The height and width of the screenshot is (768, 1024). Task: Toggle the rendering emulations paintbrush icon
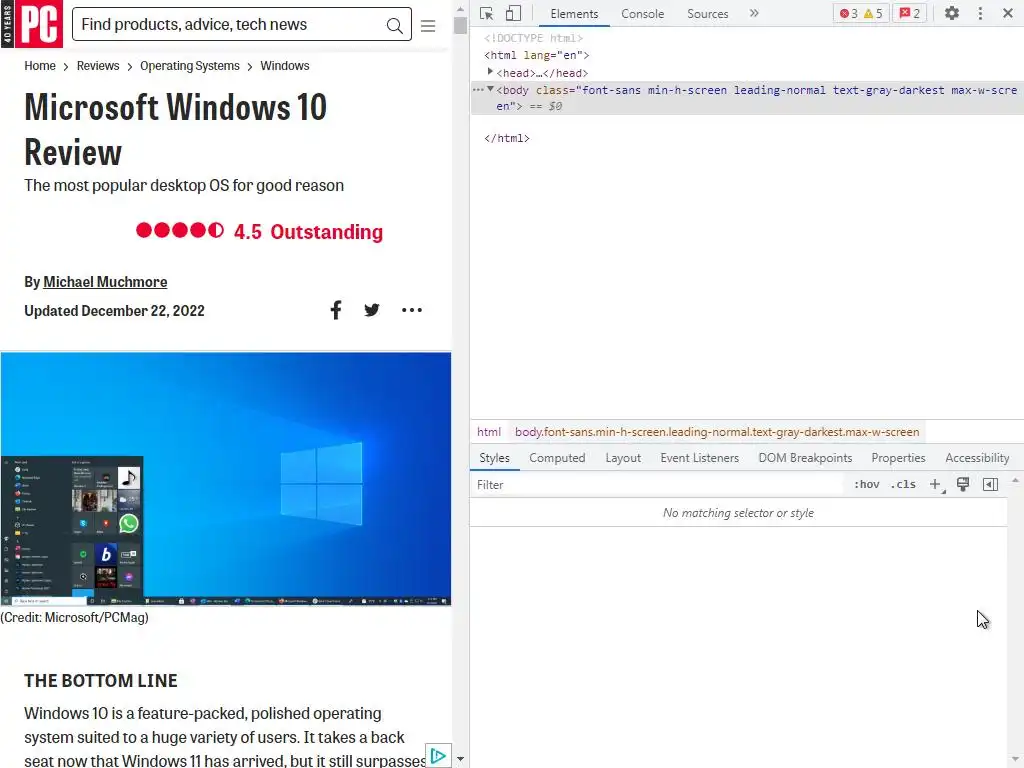pyautogui.click(x=963, y=485)
